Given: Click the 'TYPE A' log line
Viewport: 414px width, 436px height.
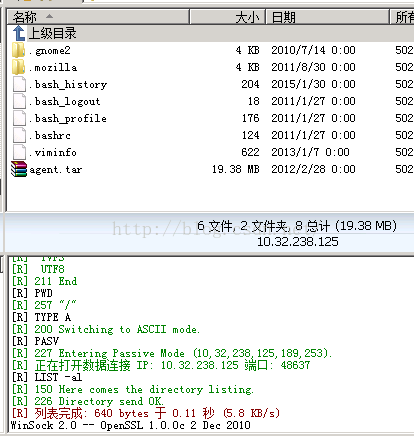Looking at the screenshot, I should [x=41, y=317].
